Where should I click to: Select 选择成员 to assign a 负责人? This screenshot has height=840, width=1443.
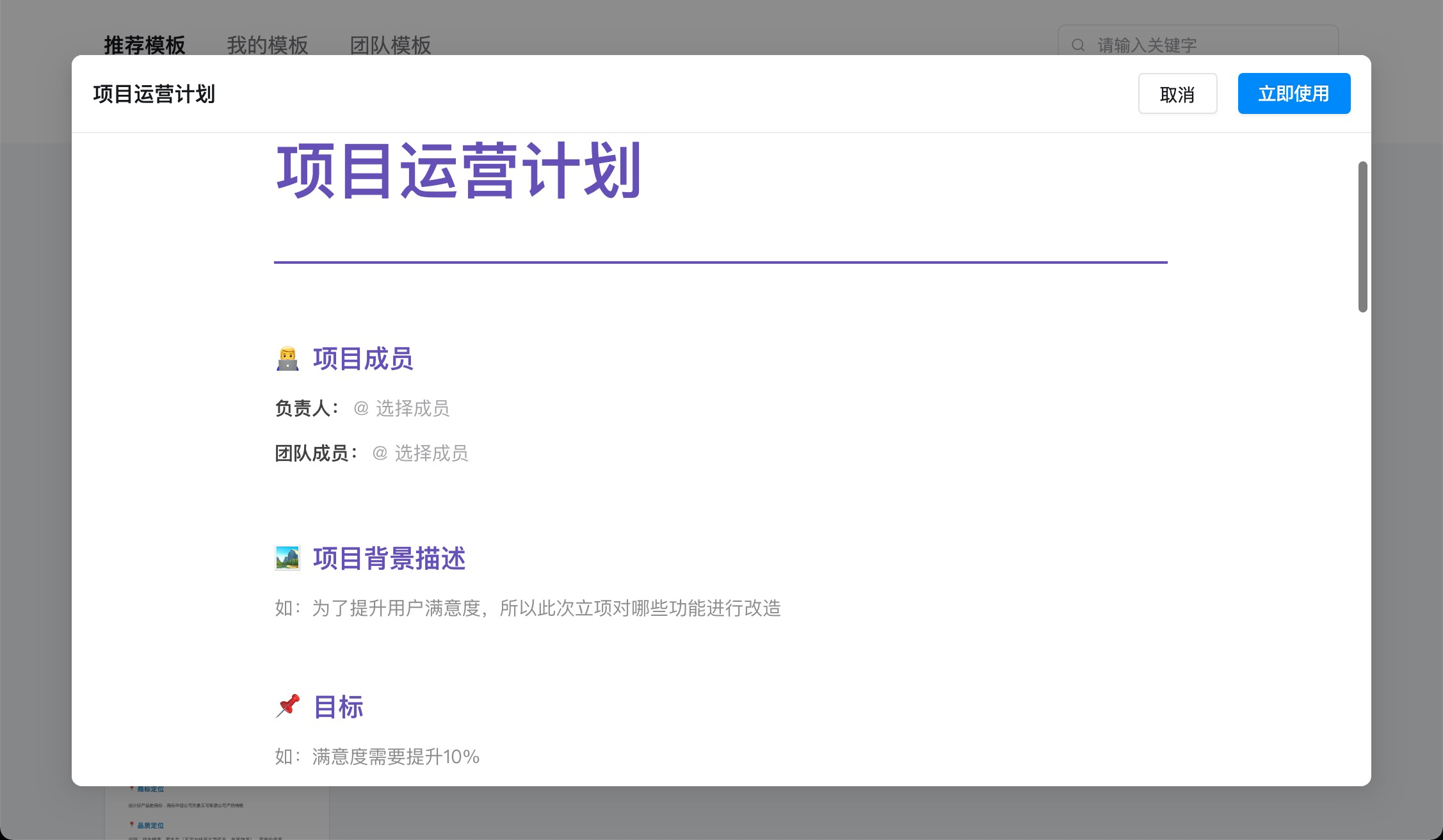pyautogui.click(x=412, y=408)
